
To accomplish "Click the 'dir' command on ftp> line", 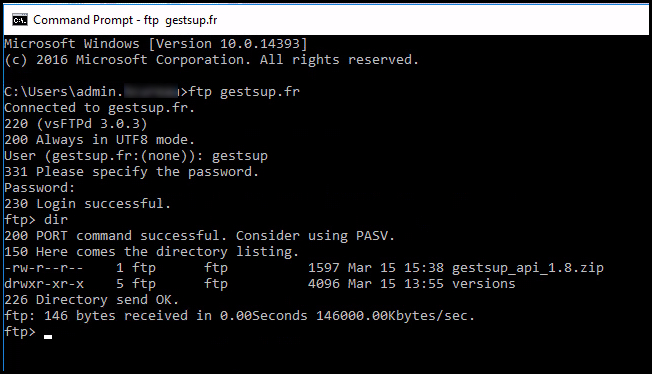I will point(56,220).
